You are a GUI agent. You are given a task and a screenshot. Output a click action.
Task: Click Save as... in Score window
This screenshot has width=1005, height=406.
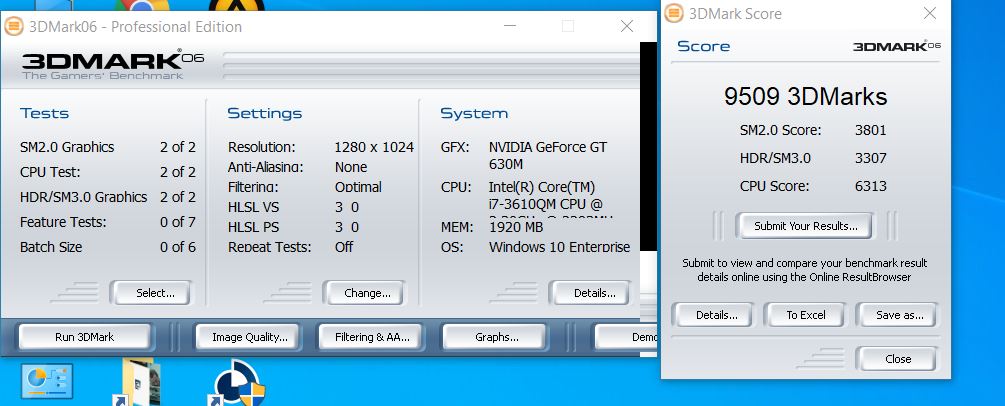coord(897,315)
